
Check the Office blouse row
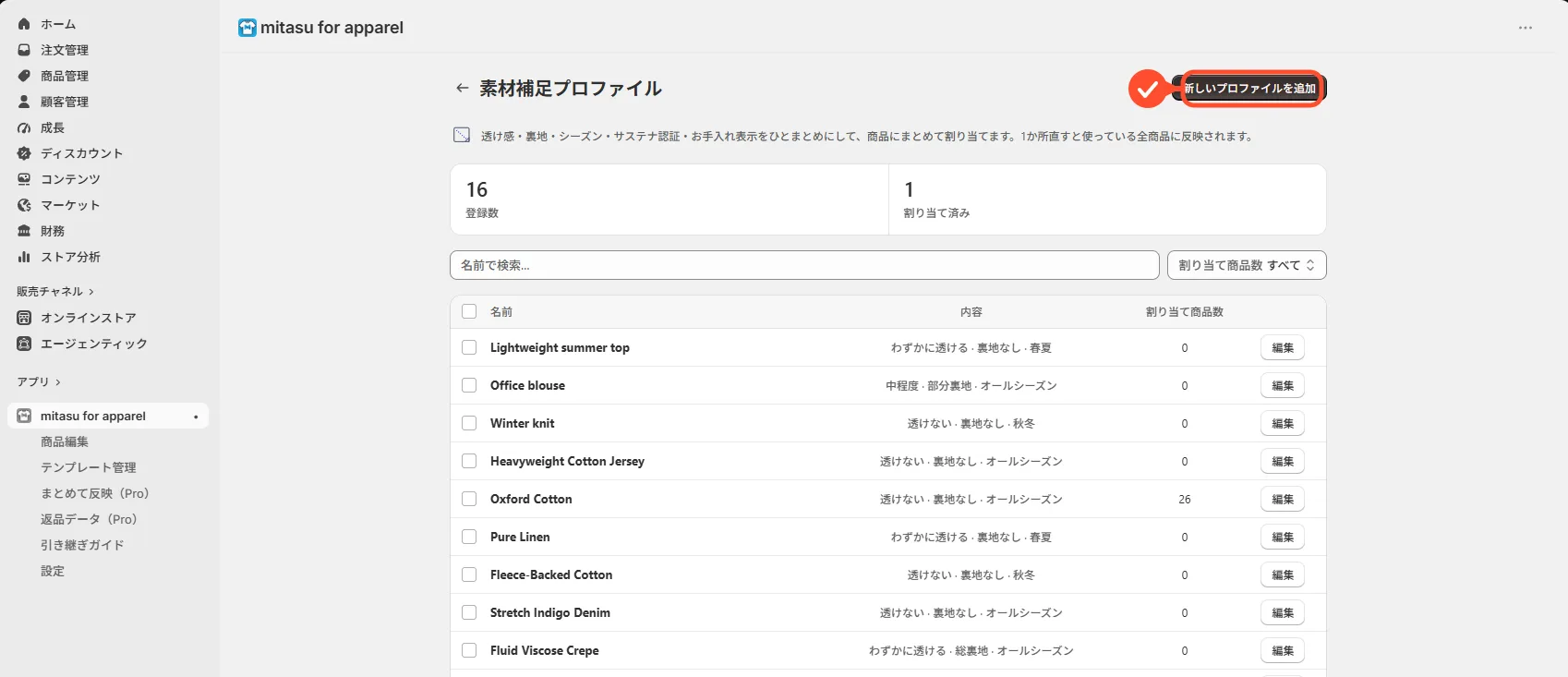[469, 385]
